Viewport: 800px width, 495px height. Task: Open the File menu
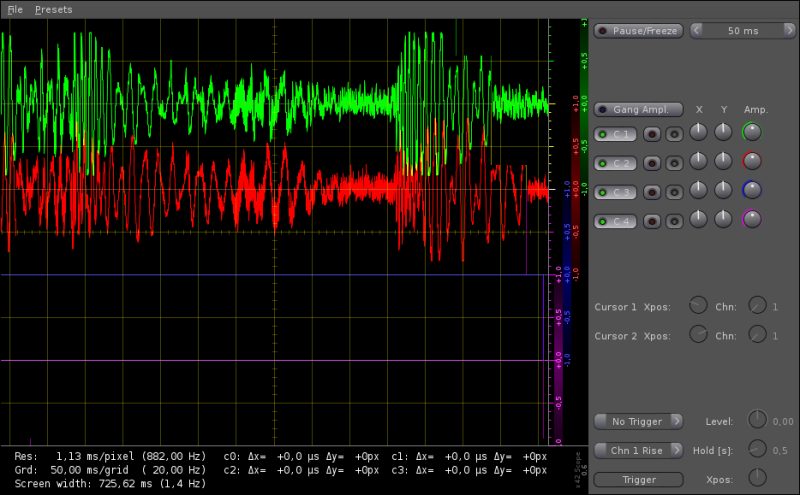click(x=15, y=9)
